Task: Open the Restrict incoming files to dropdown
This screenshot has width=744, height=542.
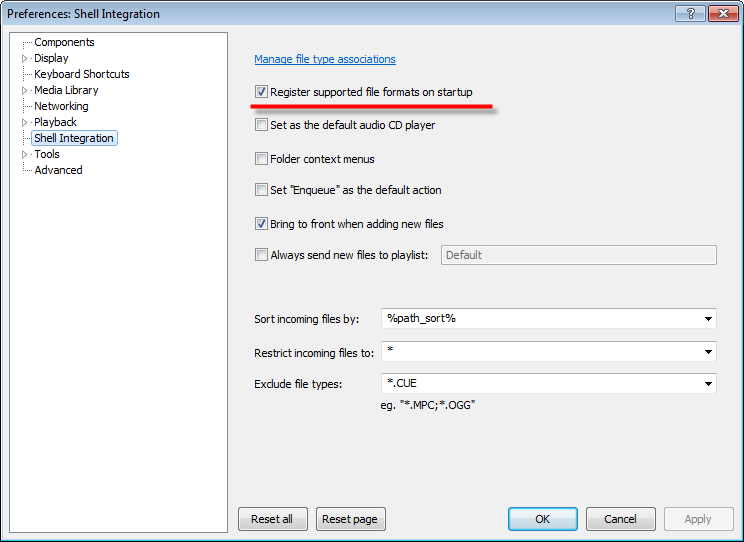Action: [708, 352]
